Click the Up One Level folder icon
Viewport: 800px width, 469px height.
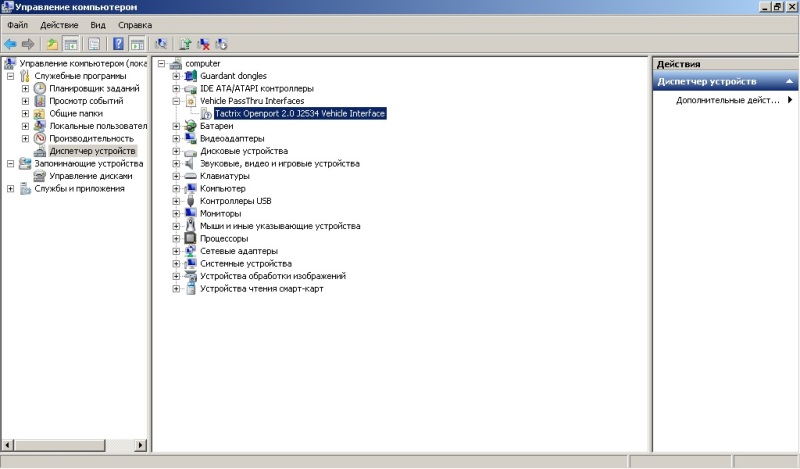point(52,44)
